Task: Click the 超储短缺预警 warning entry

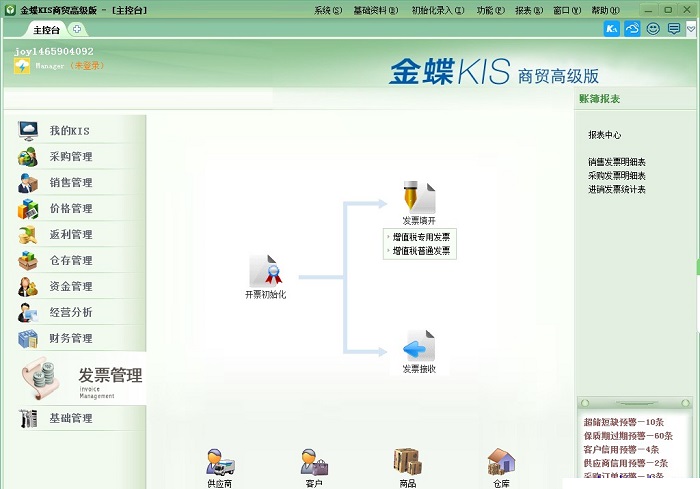Action: click(626, 422)
